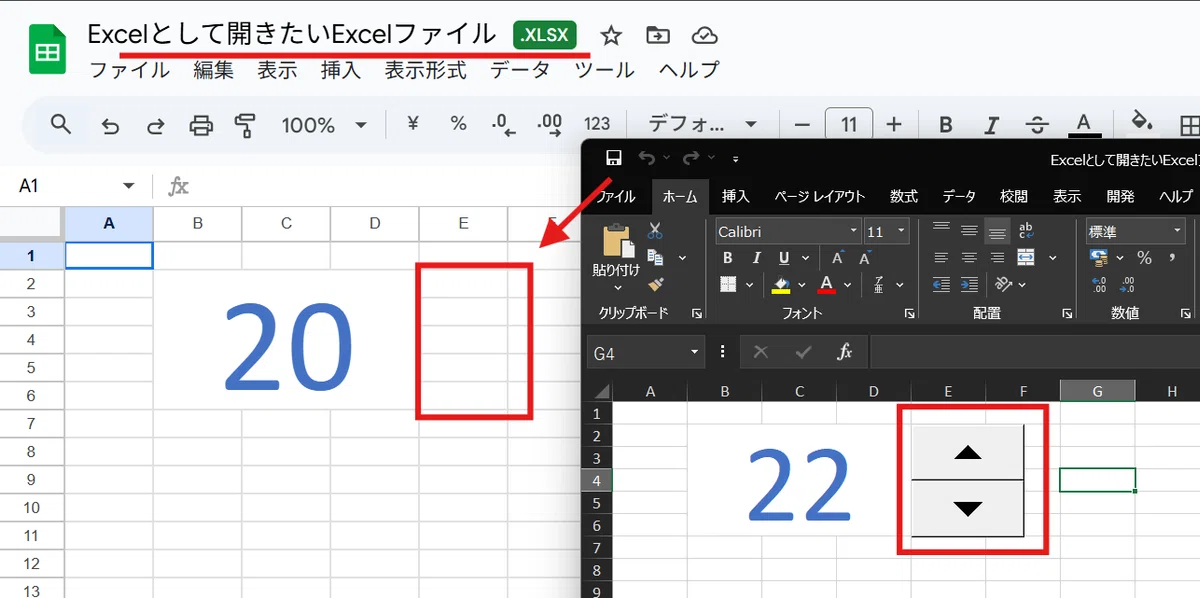Toggle bold in Excel font group
Viewport: 1200px width, 598px height.
728,258
